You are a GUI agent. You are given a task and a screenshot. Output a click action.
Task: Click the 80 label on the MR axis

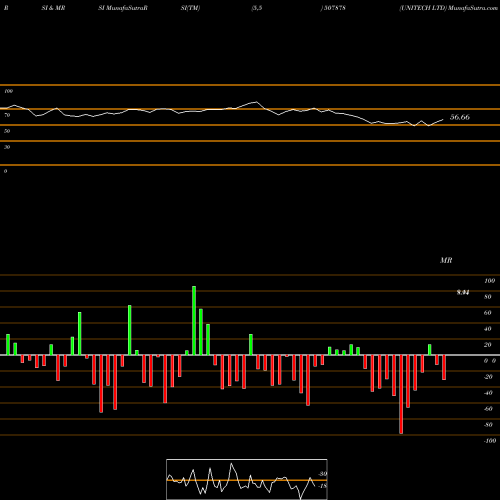click(x=488, y=297)
